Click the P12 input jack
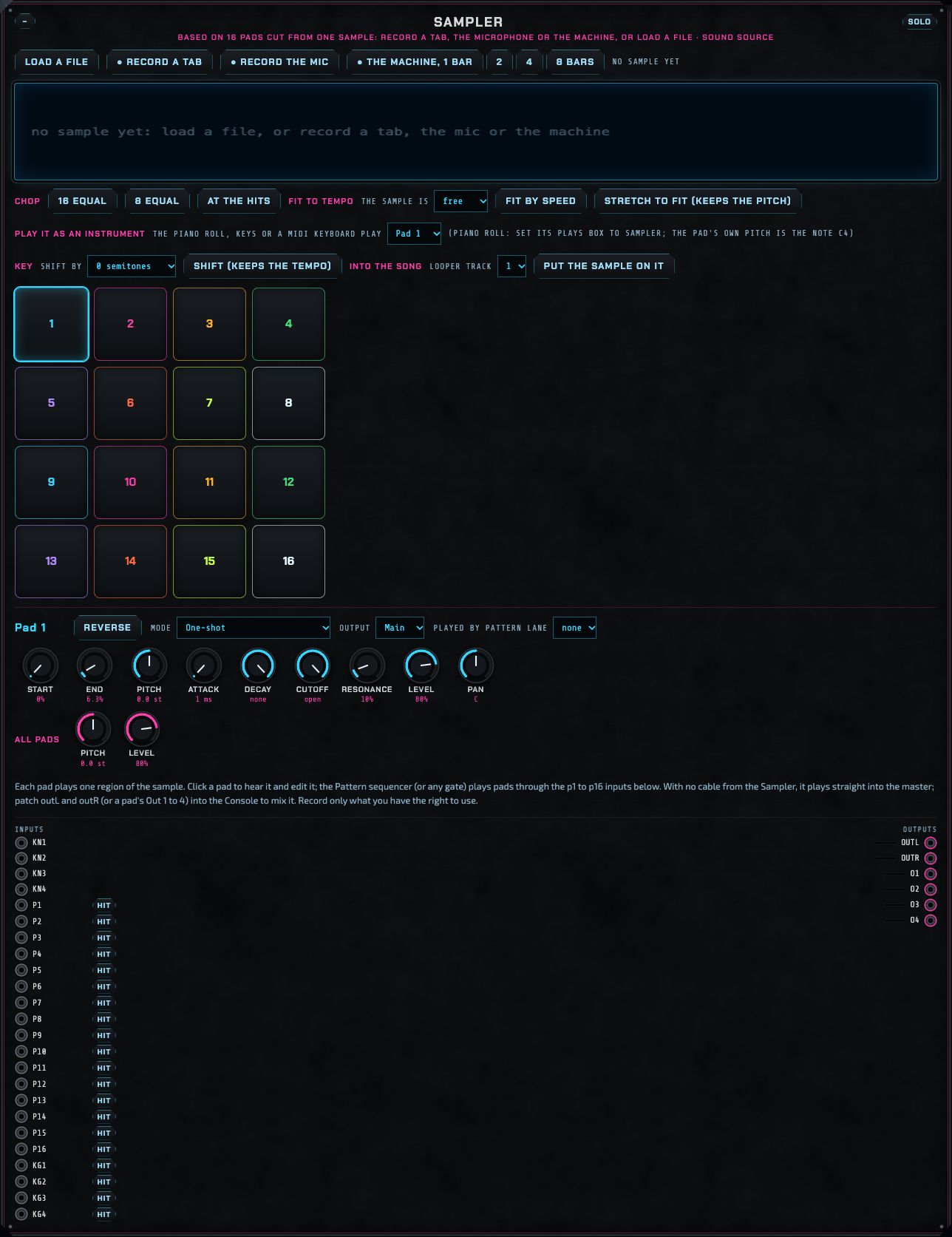The height and width of the screenshot is (1237, 952). (21, 1084)
